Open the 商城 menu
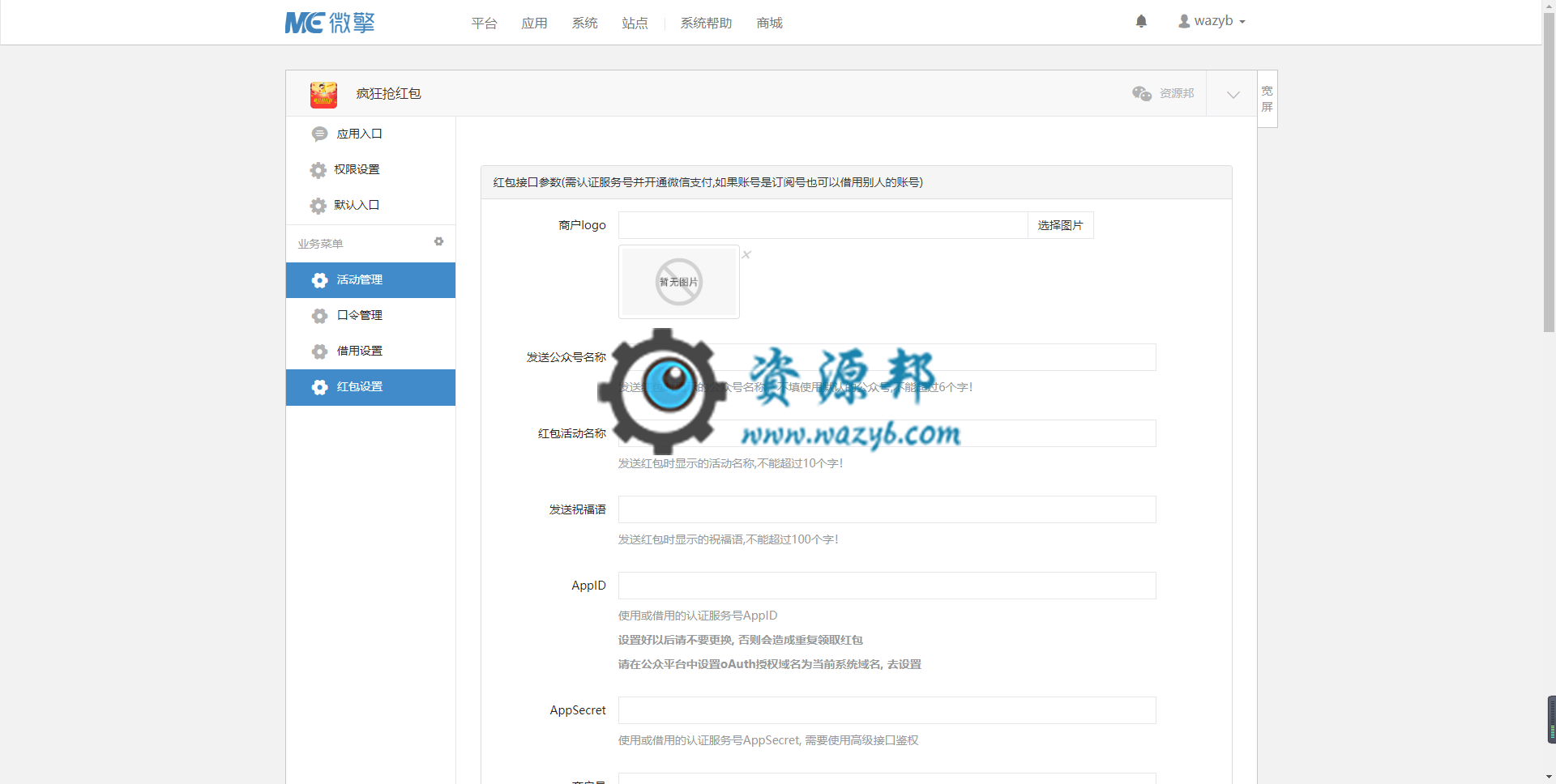This screenshot has height=784, width=1556. coord(770,23)
